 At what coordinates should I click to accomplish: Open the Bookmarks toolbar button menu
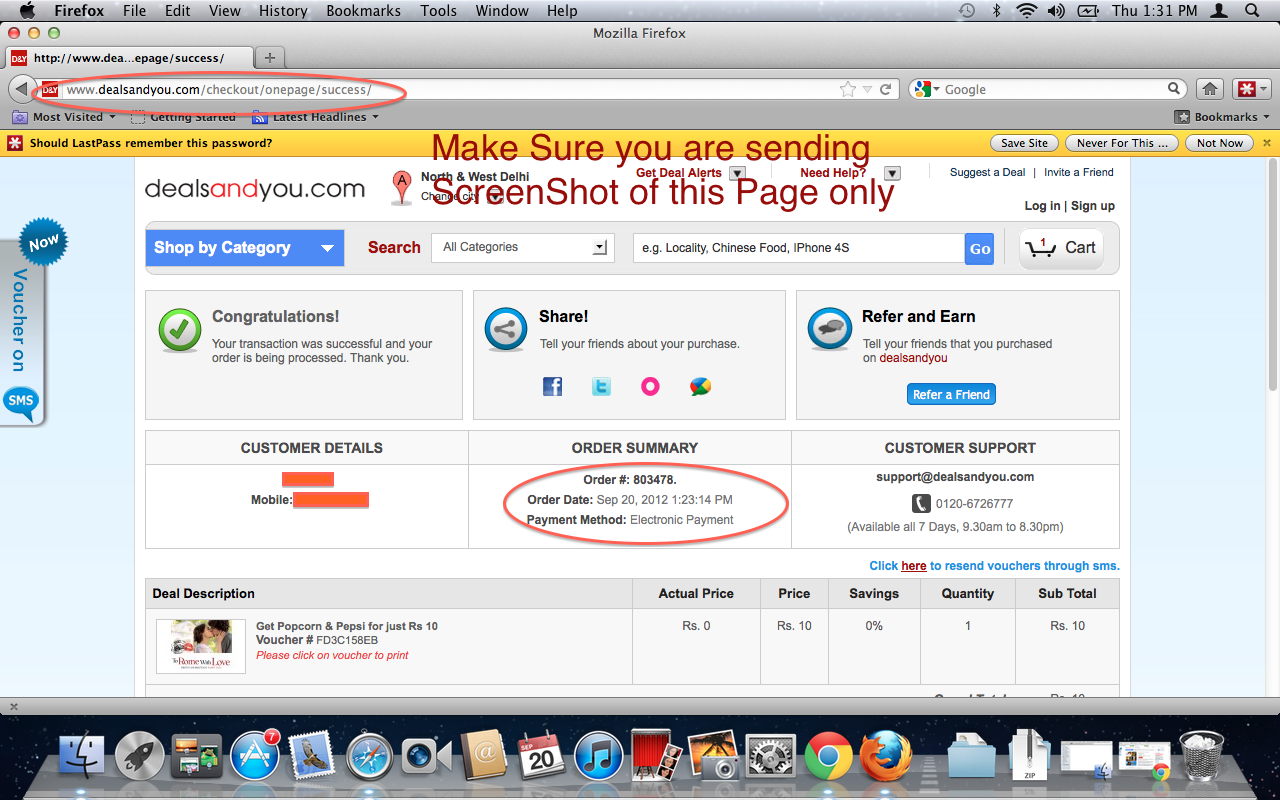click(1222, 117)
